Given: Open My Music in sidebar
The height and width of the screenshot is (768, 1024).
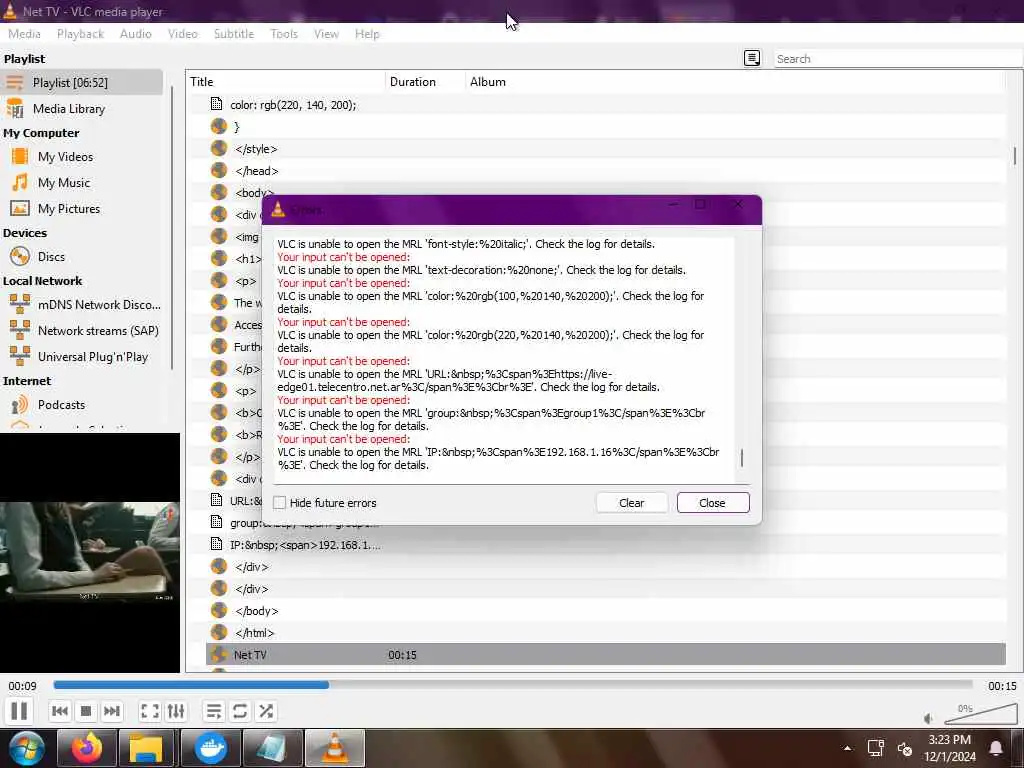Looking at the screenshot, I should point(64,183).
